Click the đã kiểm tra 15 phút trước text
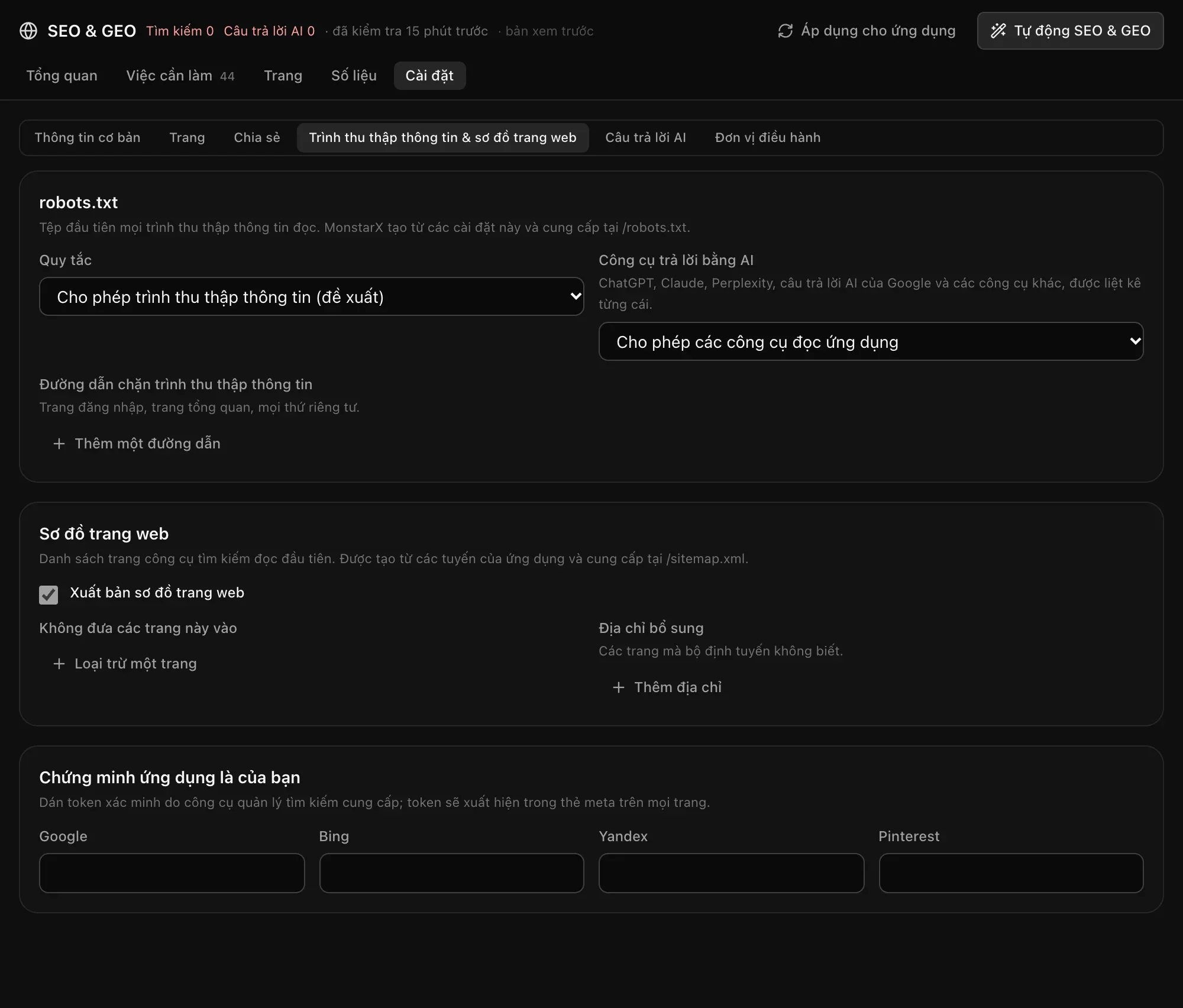The image size is (1183, 1008). pyautogui.click(x=410, y=31)
